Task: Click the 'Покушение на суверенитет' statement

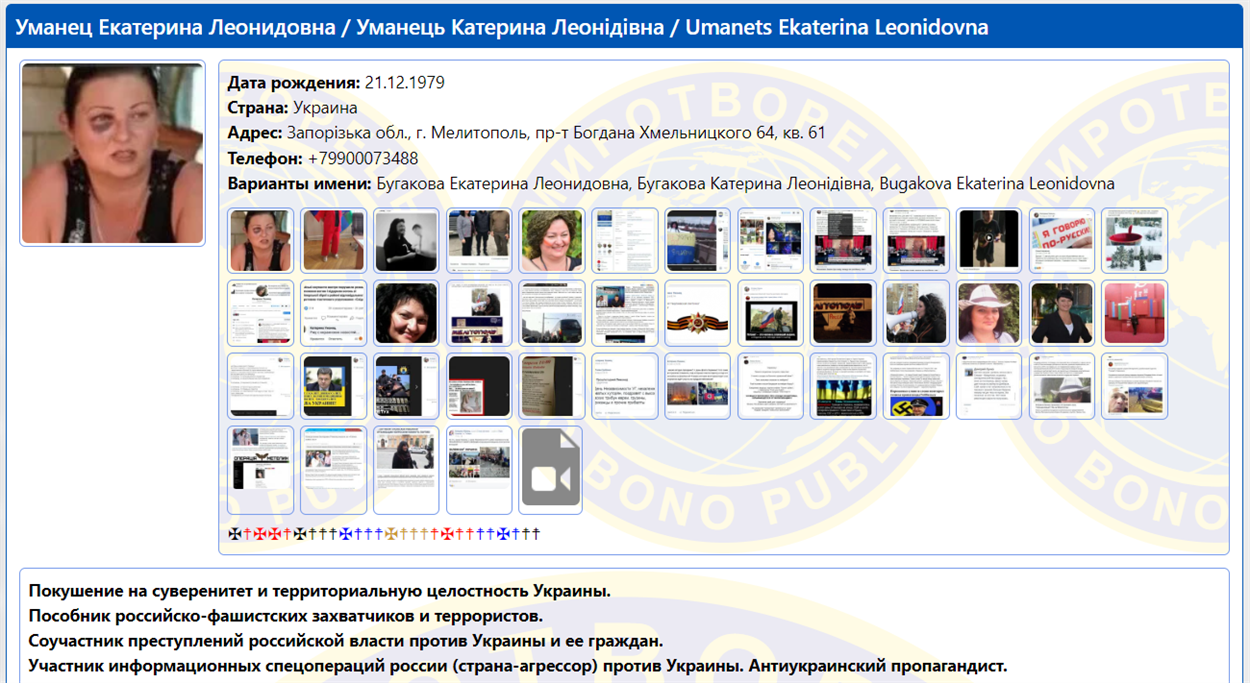Action: pos(320,591)
